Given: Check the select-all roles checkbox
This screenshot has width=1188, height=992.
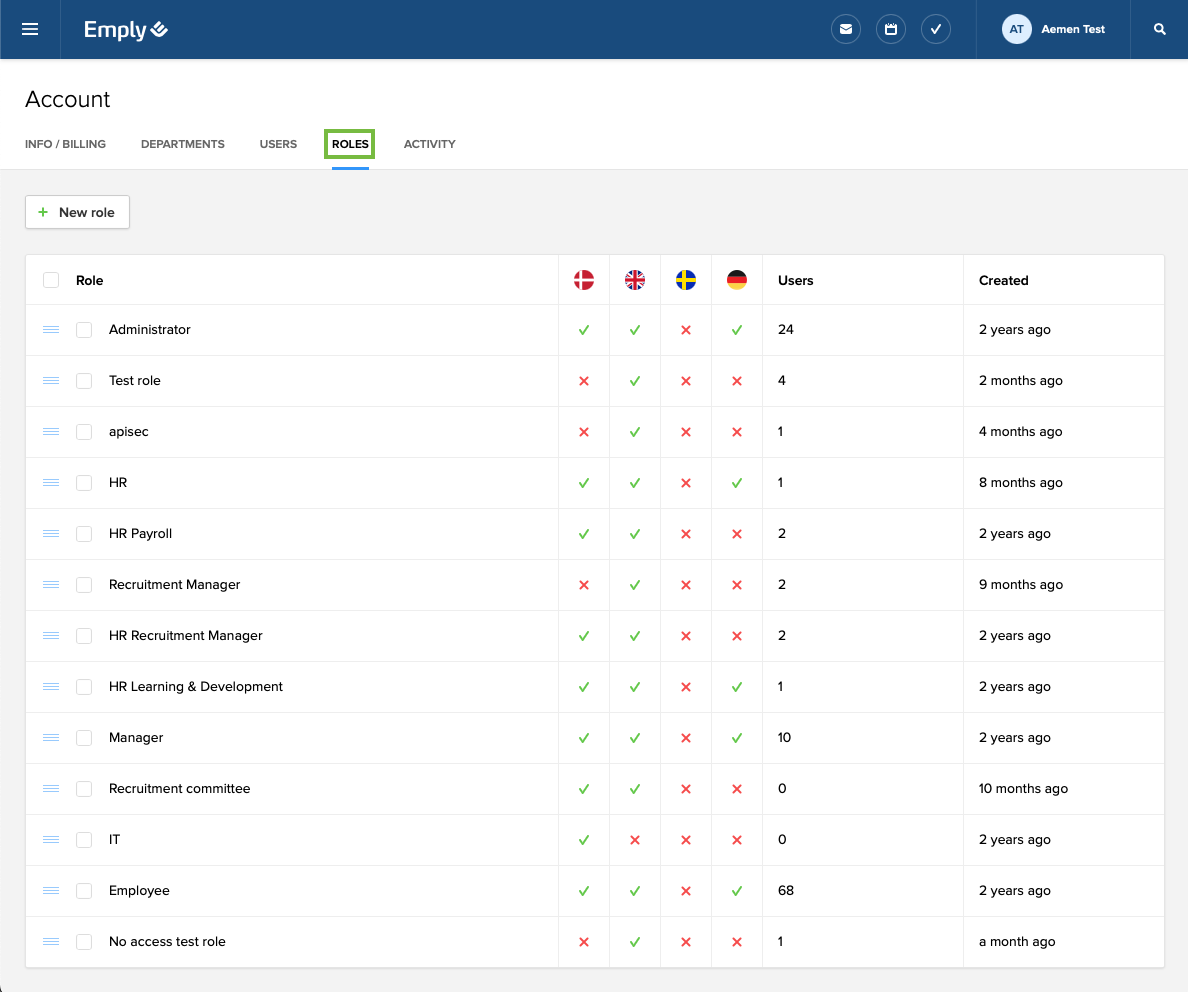Looking at the screenshot, I should [51, 280].
